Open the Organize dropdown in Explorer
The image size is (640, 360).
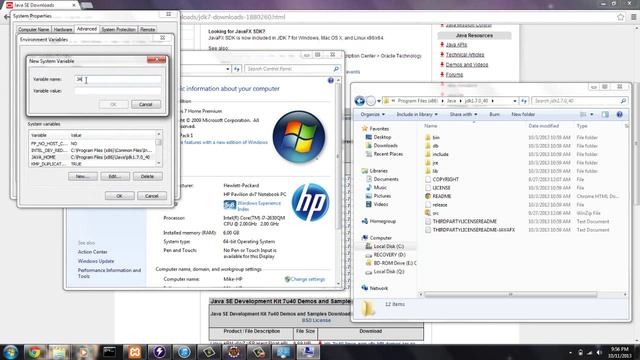tap(372, 115)
